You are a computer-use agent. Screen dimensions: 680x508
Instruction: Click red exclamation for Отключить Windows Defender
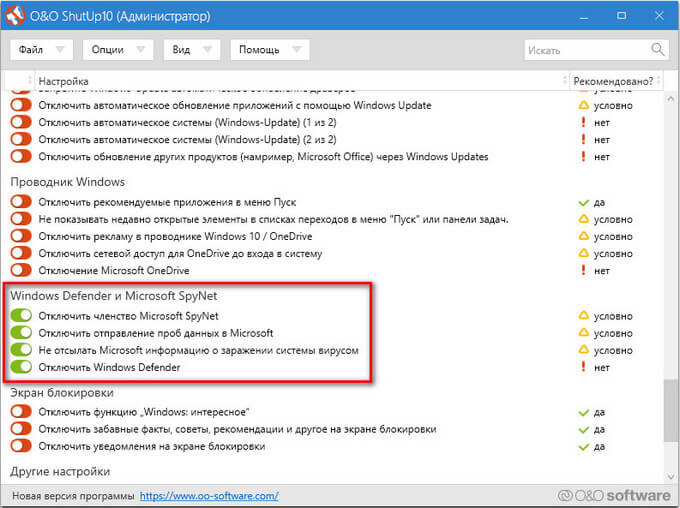point(583,367)
